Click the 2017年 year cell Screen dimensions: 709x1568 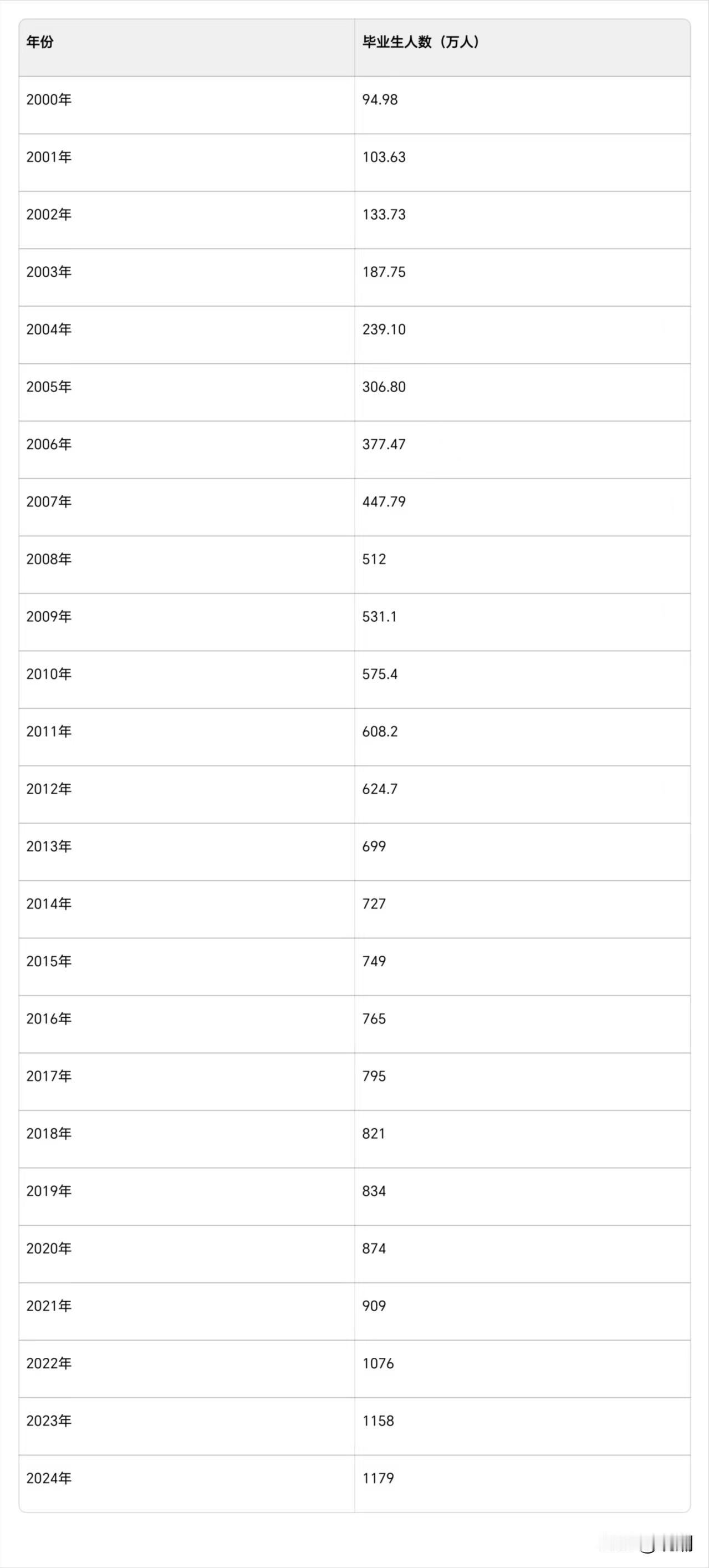pos(49,1075)
